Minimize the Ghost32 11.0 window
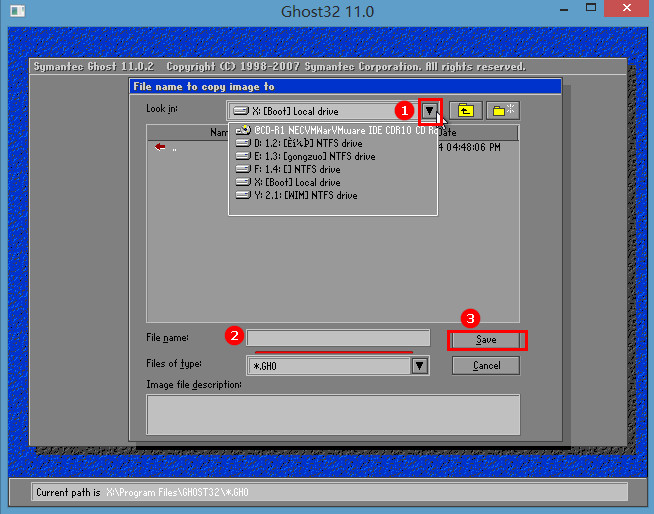 point(564,9)
